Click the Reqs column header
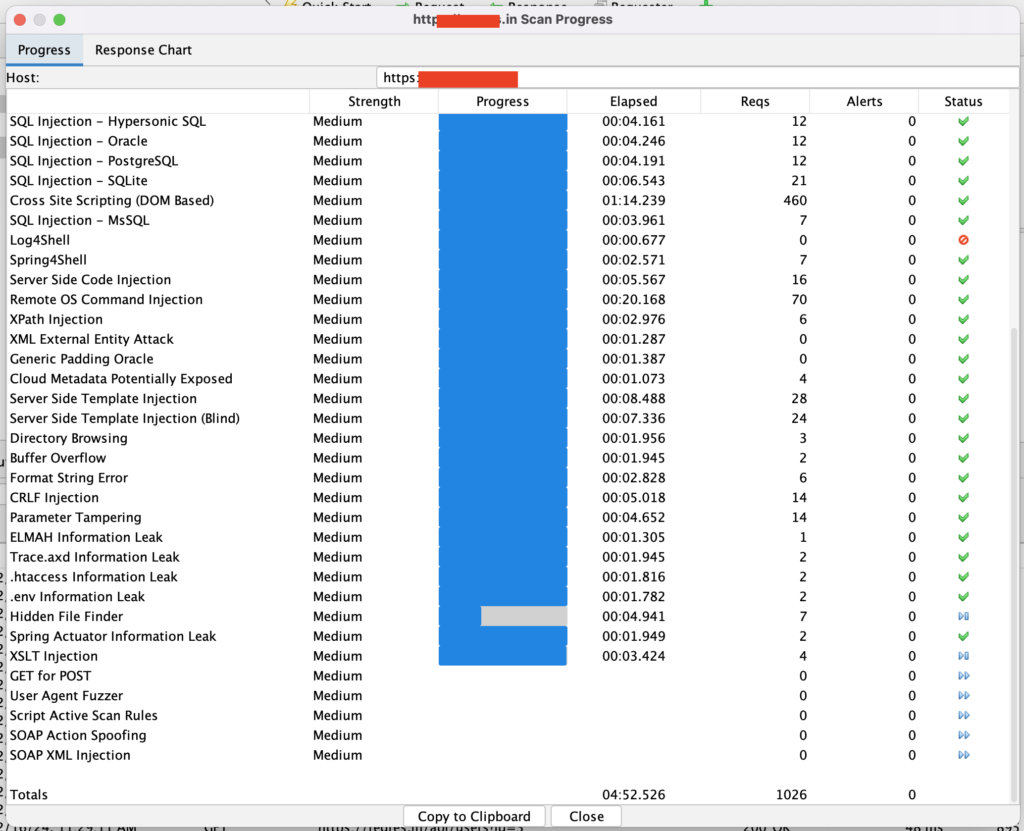1024x831 pixels. click(755, 101)
